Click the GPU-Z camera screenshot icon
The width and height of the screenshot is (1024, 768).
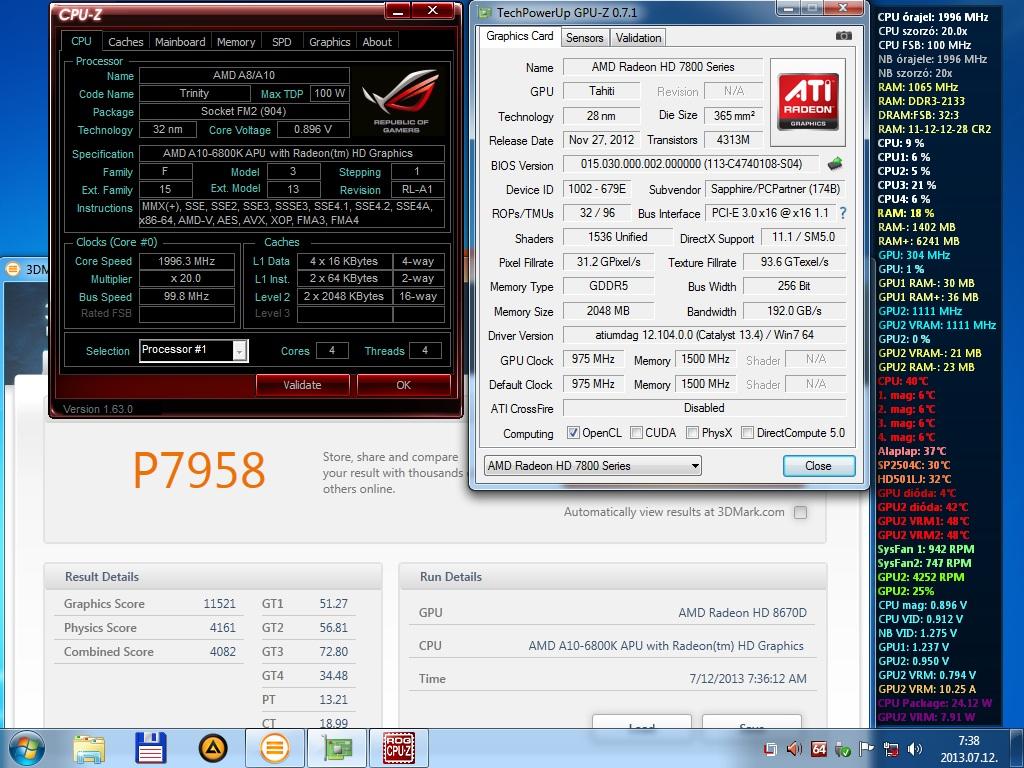pyautogui.click(x=843, y=36)
